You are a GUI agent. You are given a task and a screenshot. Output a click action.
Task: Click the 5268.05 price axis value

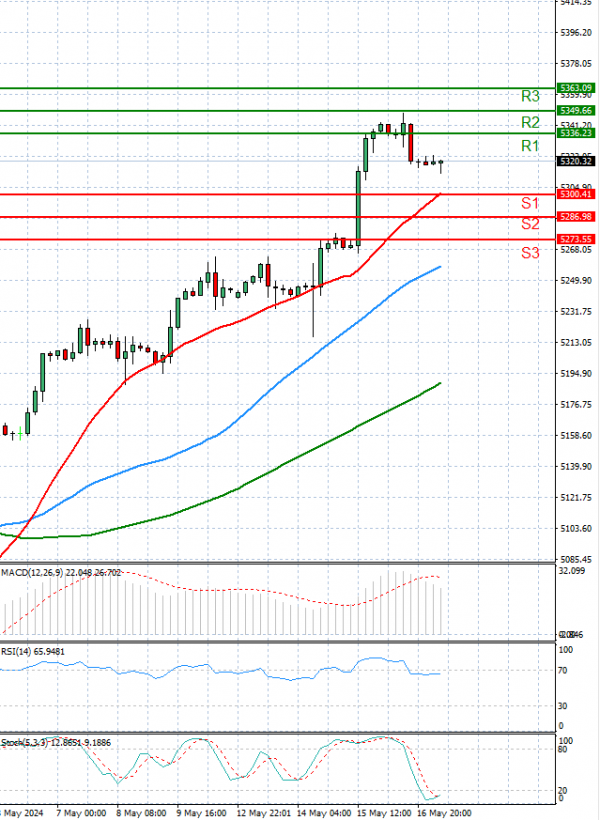click(576, 249)
